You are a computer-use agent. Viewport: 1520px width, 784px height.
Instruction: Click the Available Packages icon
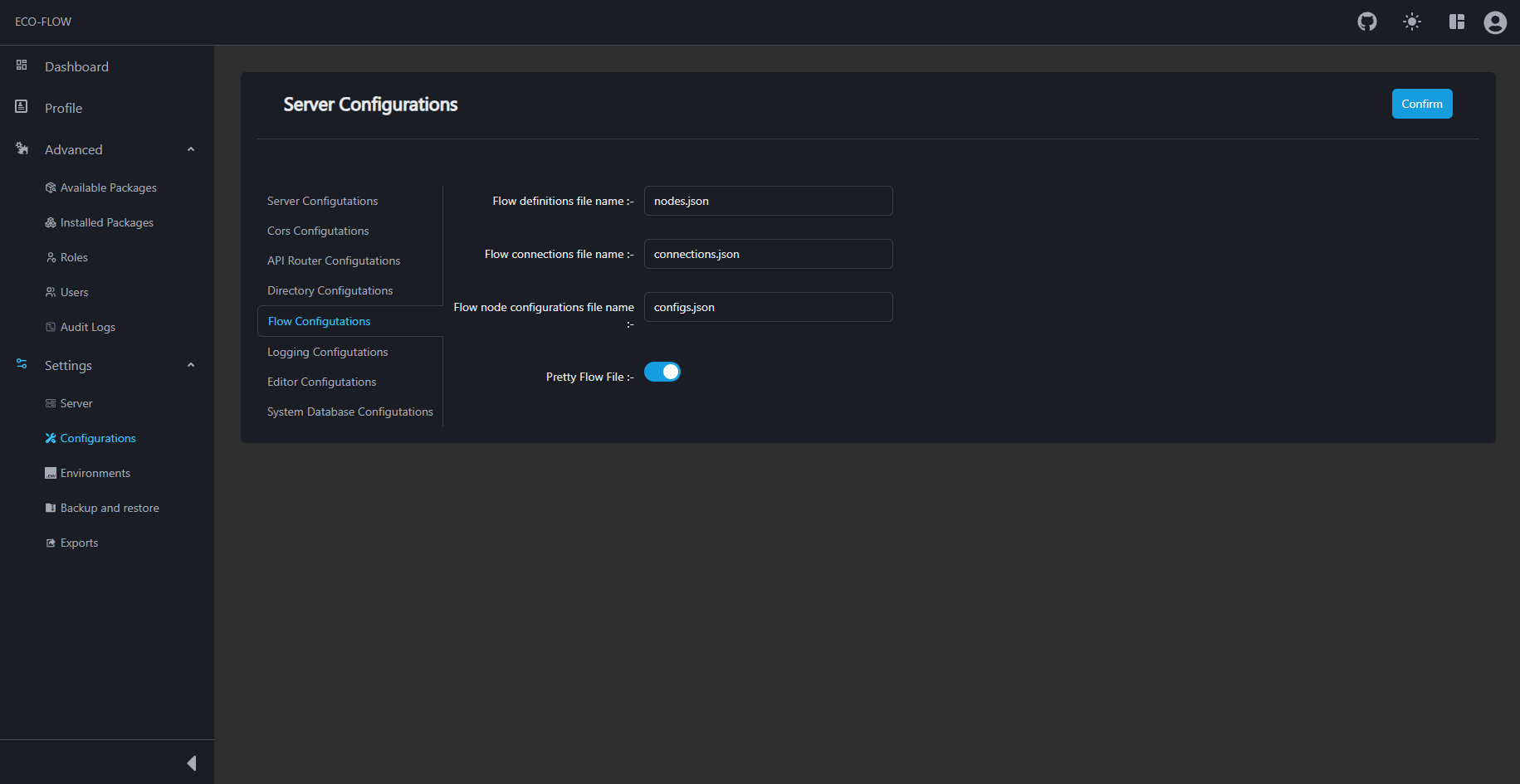pyautogui.click(x=51, y=187)
